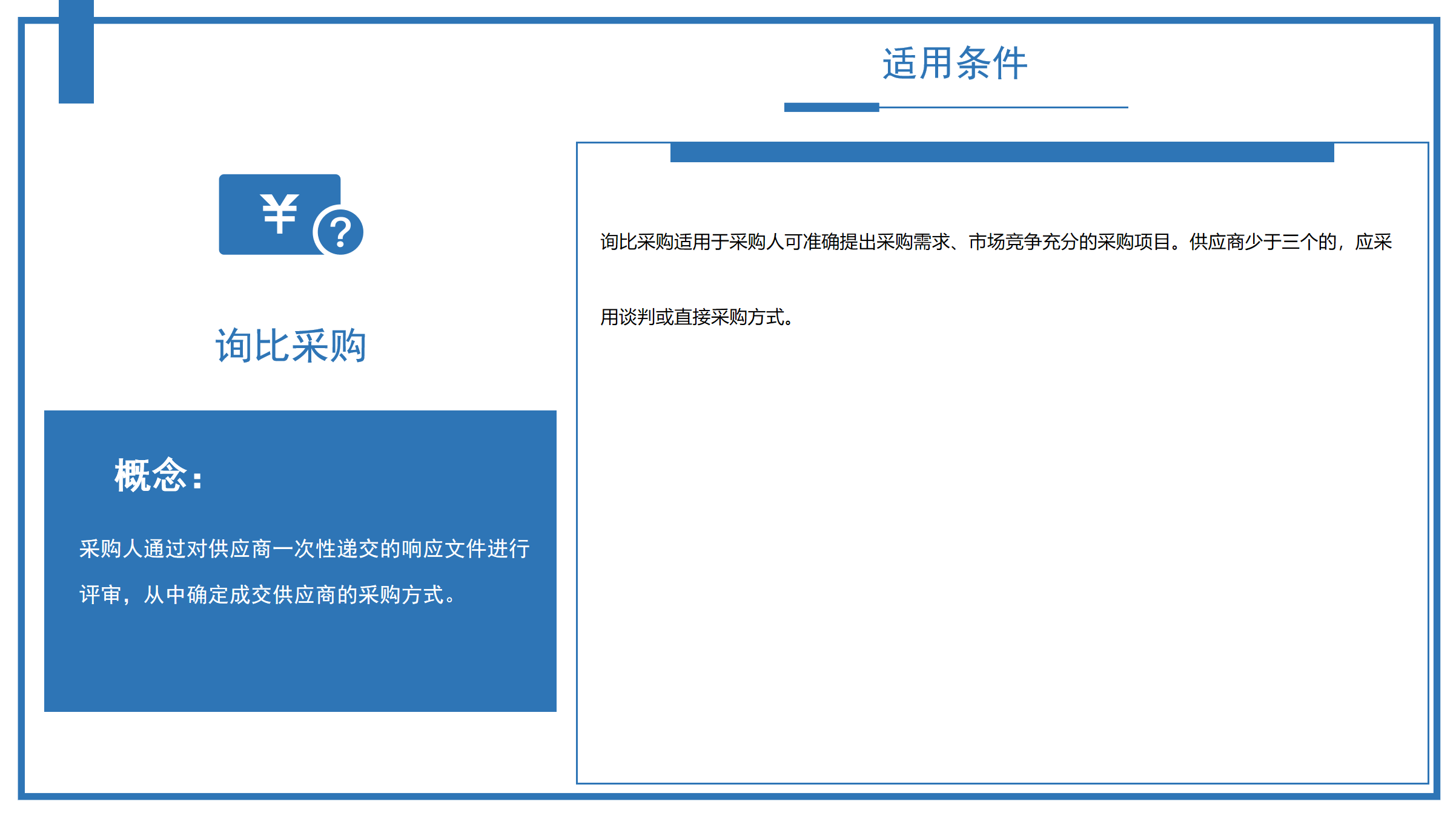
Task: Click the '概念:' heading in blue box
Action: pyautogui.click(x=159, y=475)
